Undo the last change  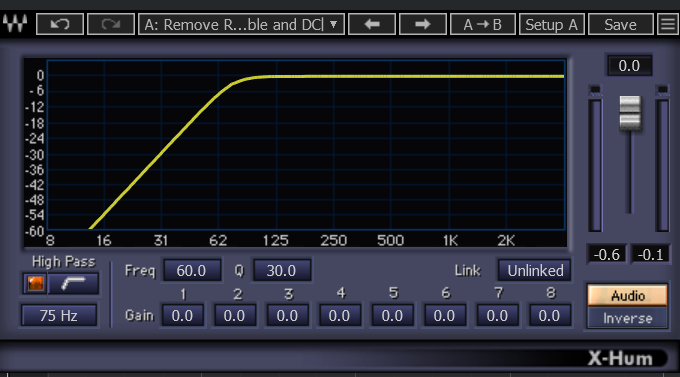pos(60,24)
